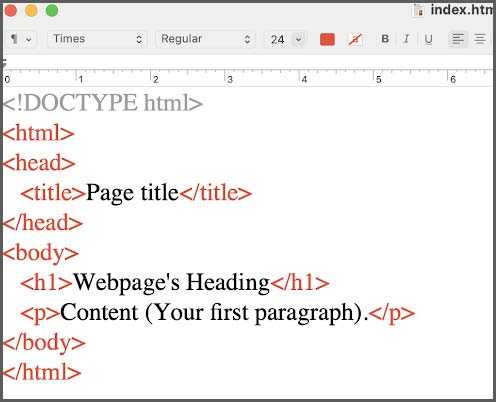Click the closing </title> tag

pyautogui.click(x=216, y=193)
